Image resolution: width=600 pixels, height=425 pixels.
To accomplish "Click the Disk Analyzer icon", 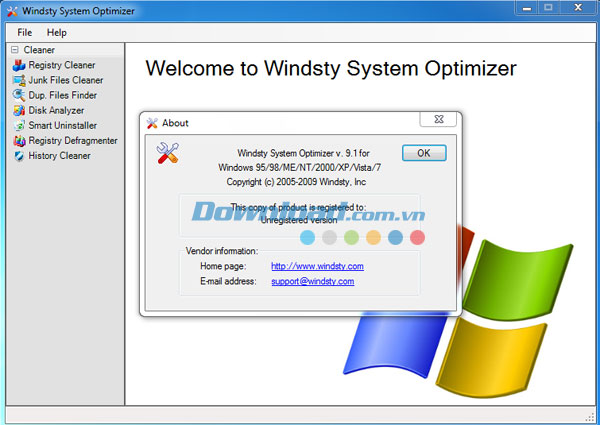I will point(19,111).
